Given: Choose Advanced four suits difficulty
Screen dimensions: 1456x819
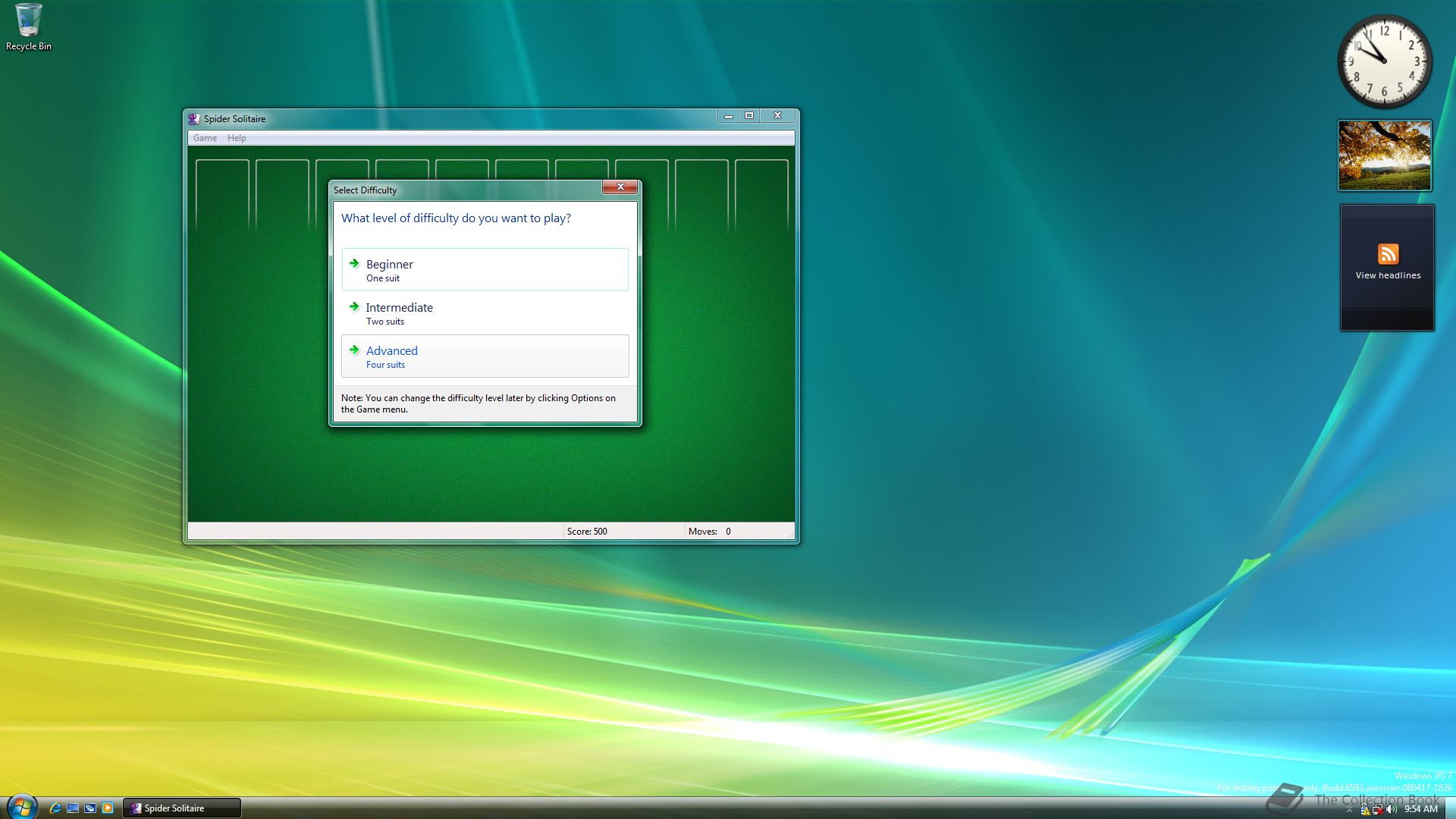Looking at the screenshot, I should pyautogui.click(x=485, y=356).
